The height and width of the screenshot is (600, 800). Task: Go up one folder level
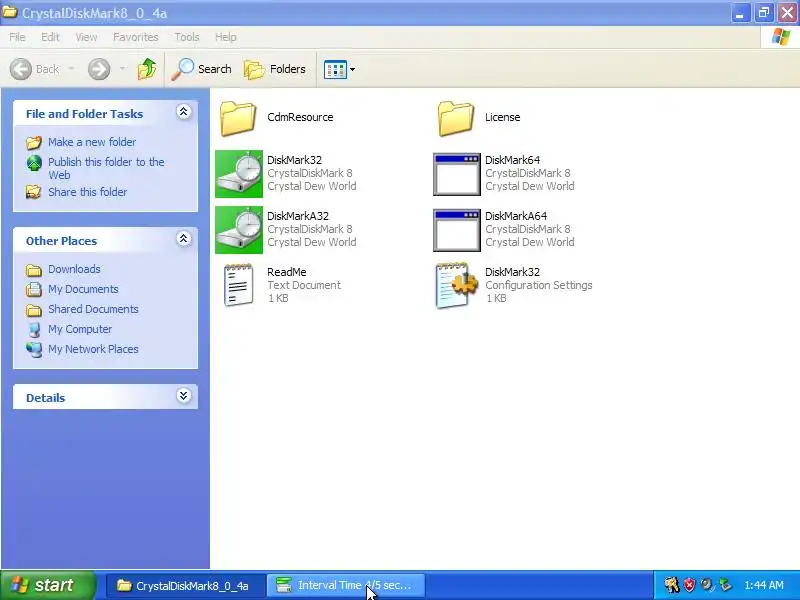[x=147, y=69]
